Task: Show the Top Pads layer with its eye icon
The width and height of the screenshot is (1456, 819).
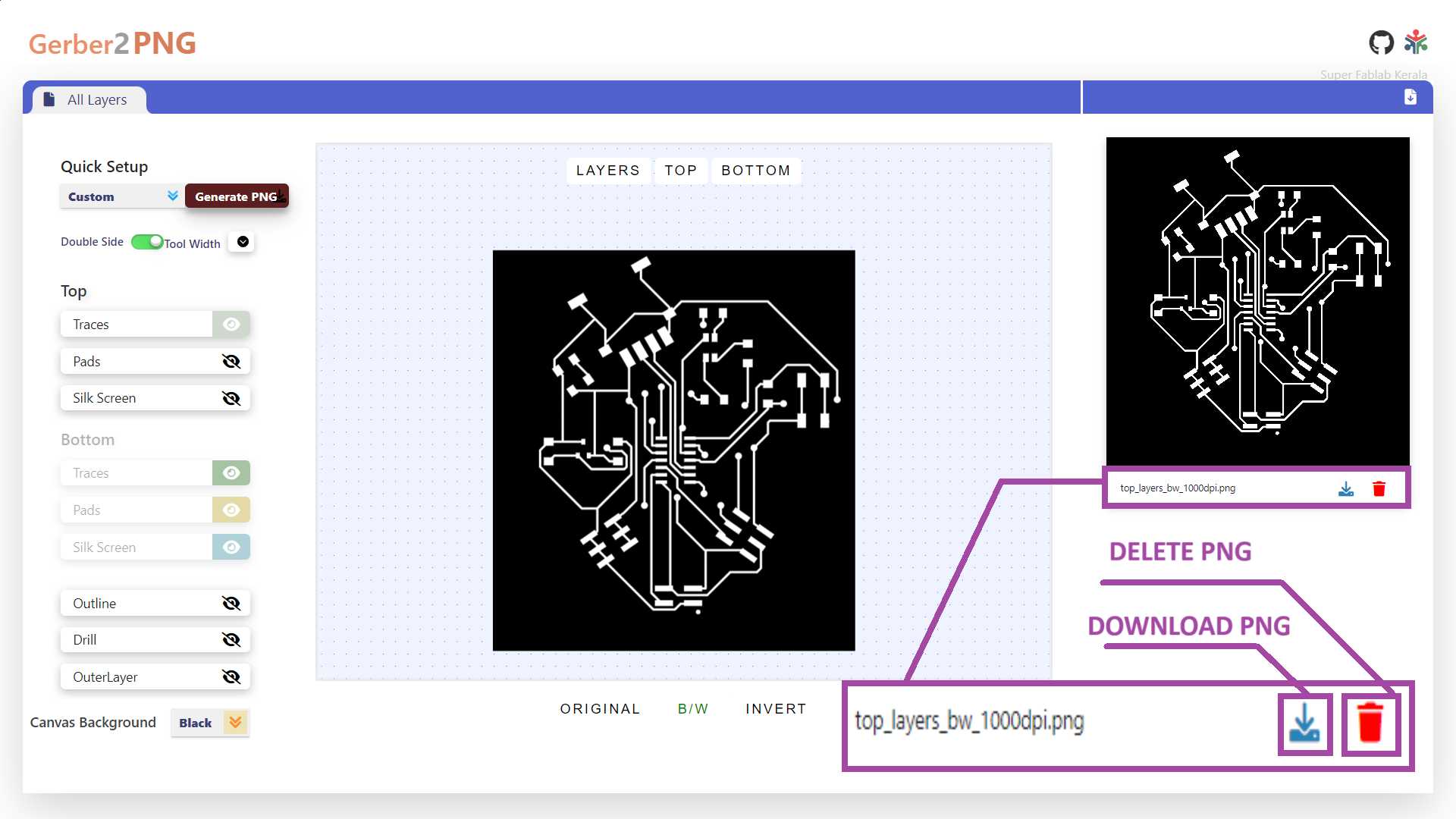Action: point(231,362)
